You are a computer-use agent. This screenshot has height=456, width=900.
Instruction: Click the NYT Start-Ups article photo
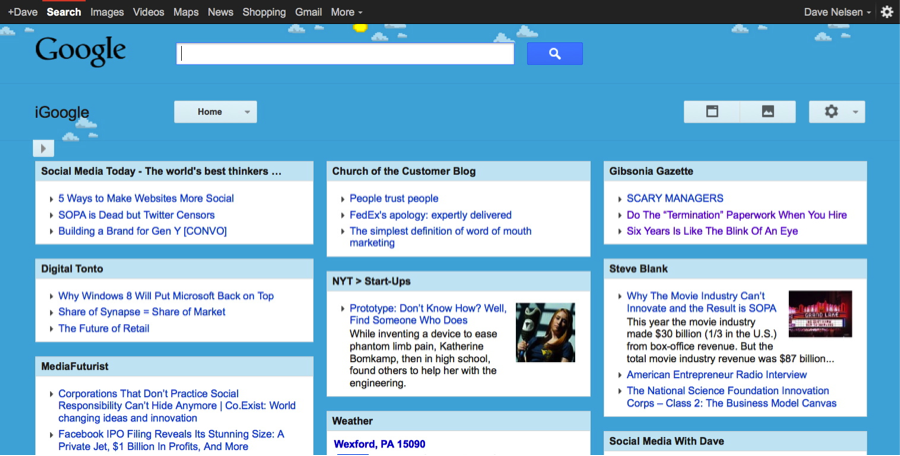pos(545,333)
